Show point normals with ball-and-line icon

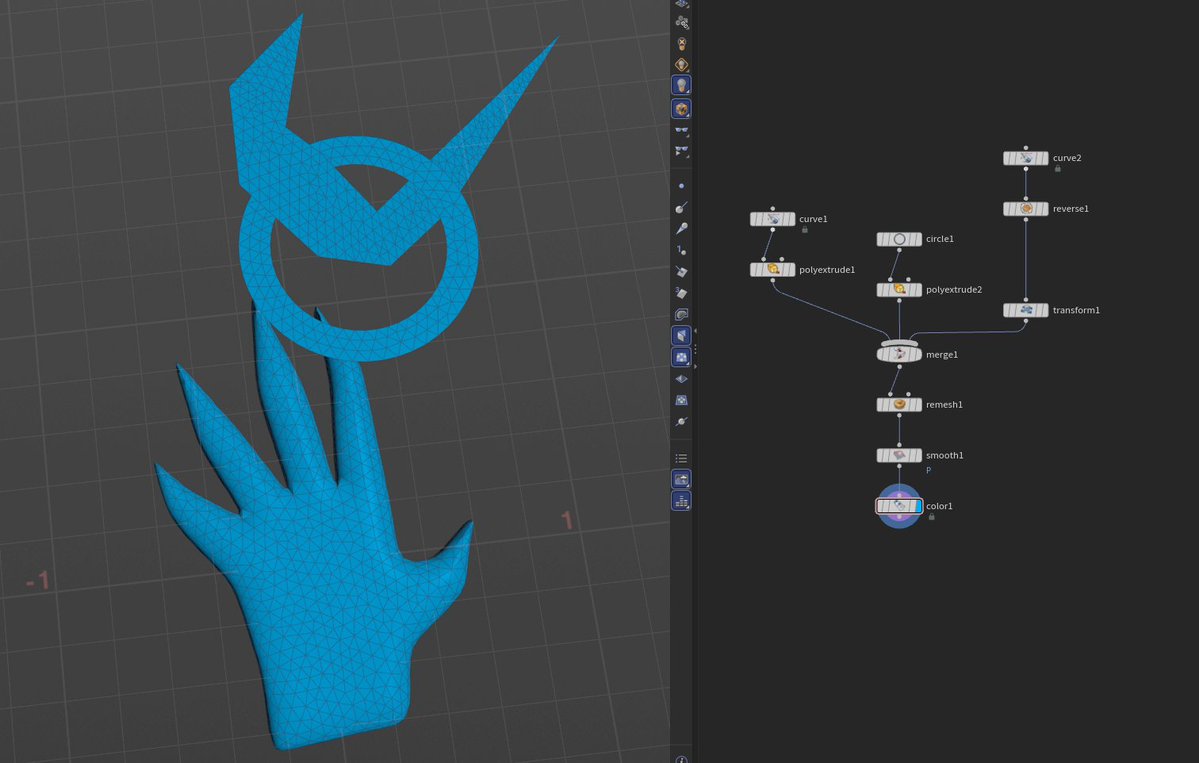pos(681,207)
